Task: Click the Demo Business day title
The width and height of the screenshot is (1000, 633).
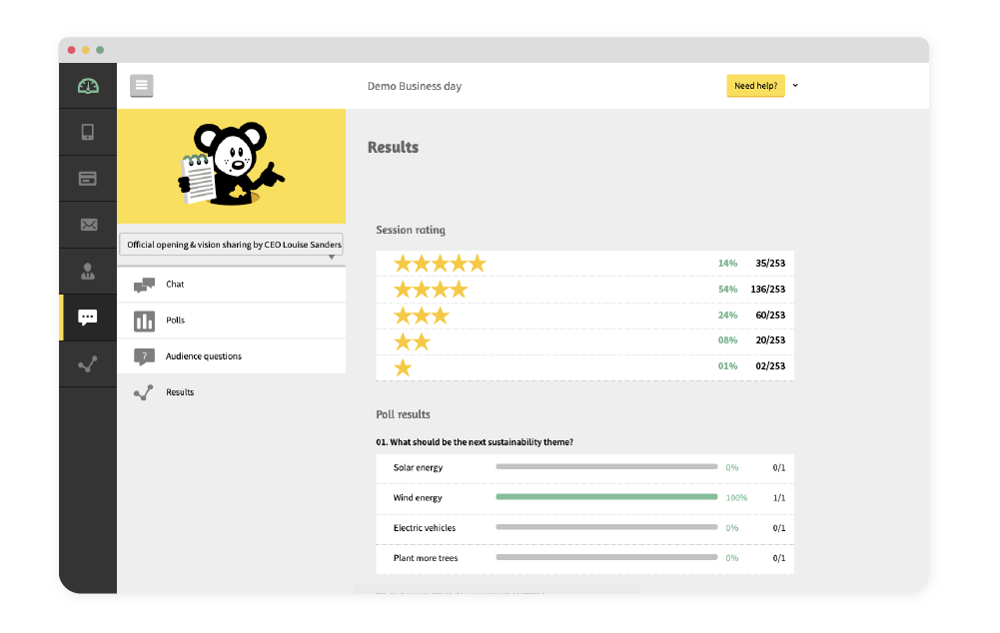Action: pyautogui.click(x=415, y=86)
